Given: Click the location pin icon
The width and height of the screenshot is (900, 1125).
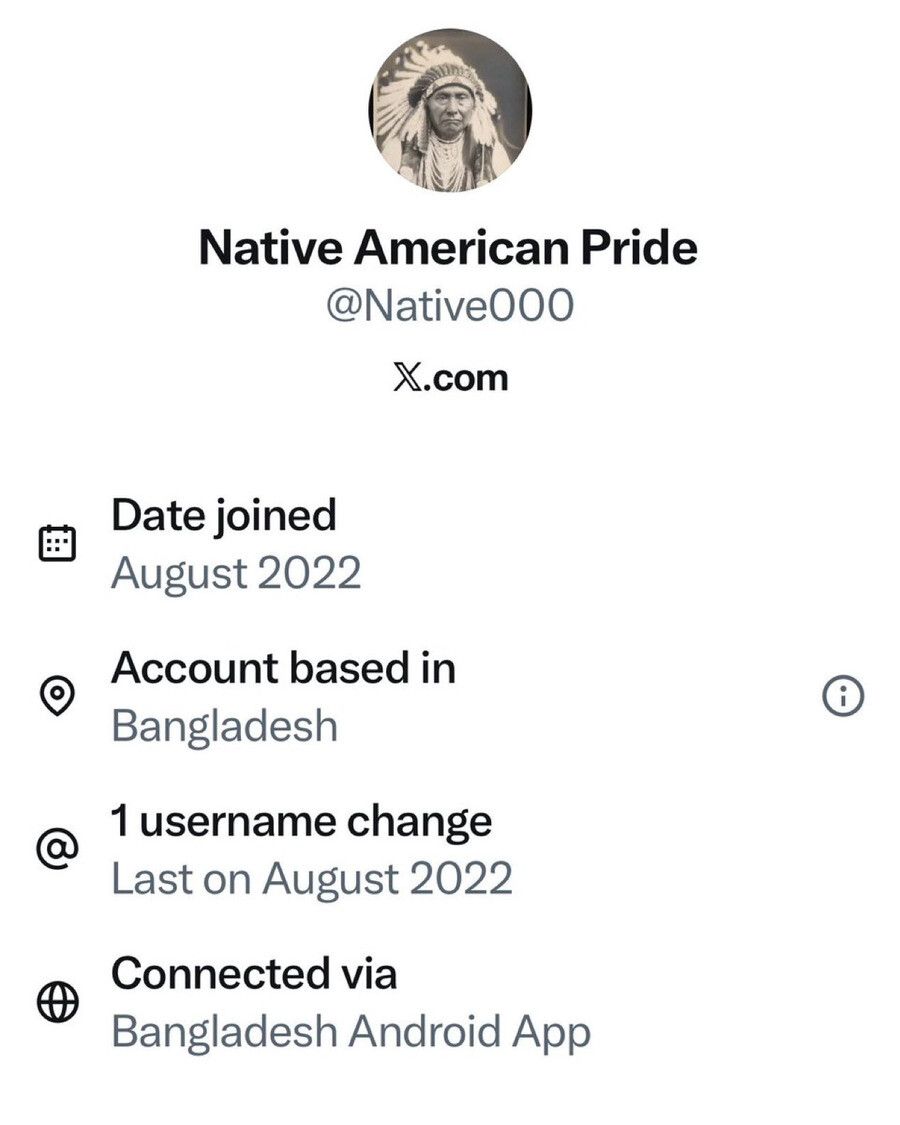Looking at the screenshot, I should tap(57, 696).
